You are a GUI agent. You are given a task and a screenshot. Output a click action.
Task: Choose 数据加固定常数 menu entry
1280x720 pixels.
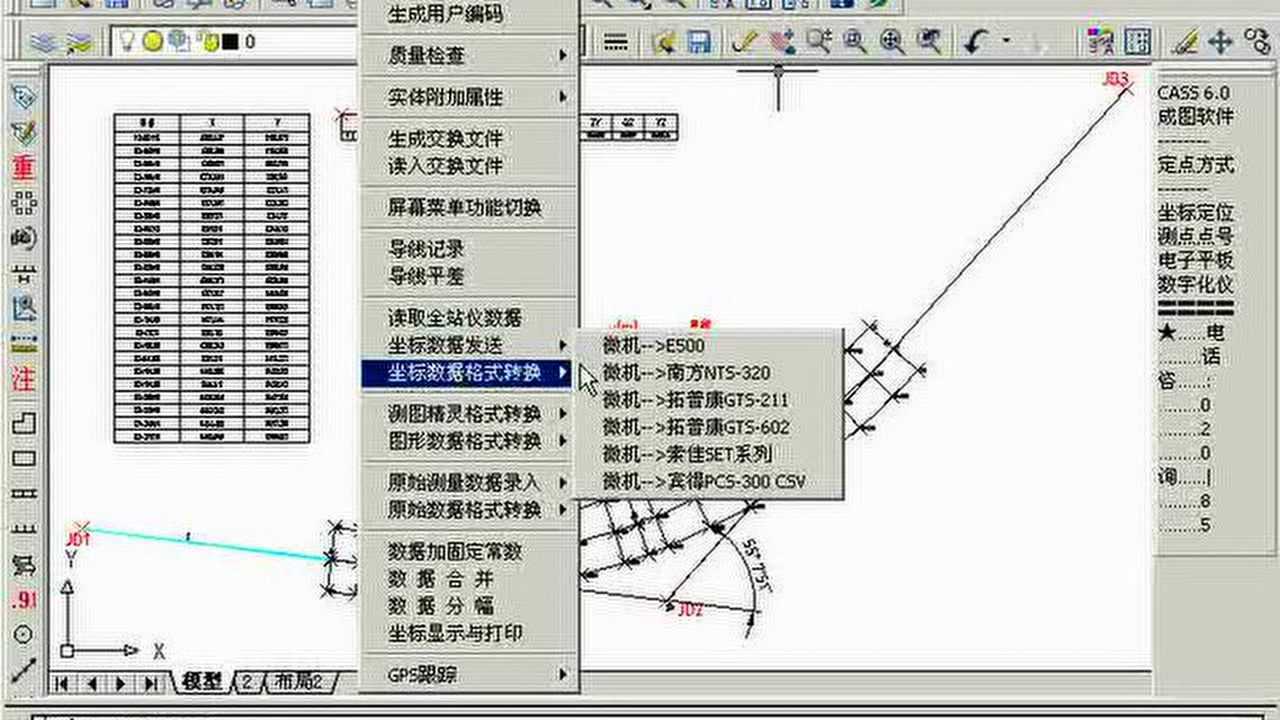[469, 551]
